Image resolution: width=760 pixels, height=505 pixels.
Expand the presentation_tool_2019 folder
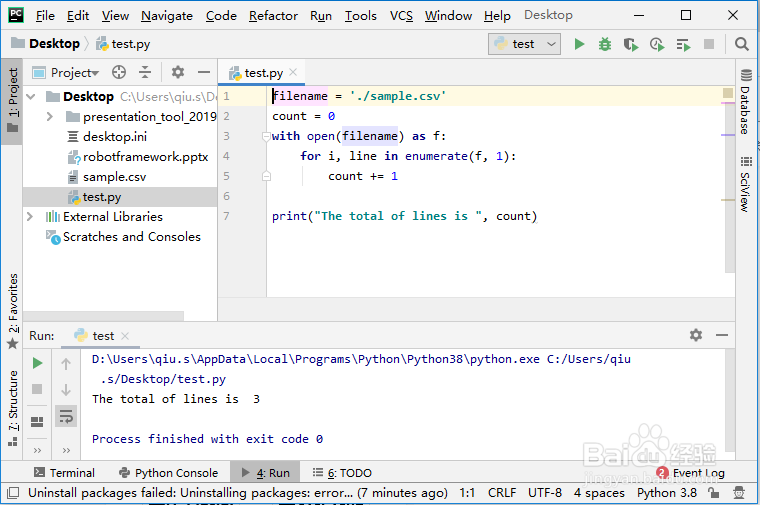coord(49,117)
